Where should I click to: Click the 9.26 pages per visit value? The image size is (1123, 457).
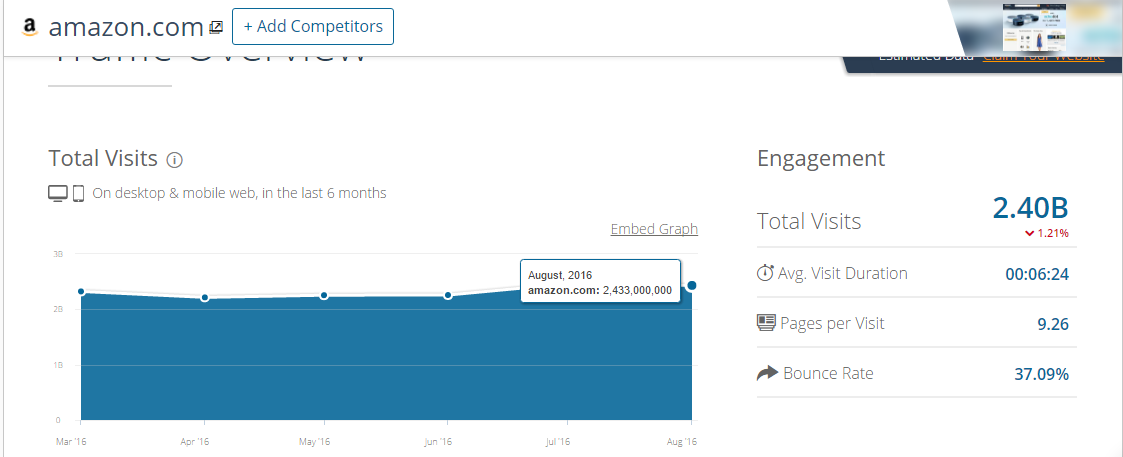pos(1053,324)
